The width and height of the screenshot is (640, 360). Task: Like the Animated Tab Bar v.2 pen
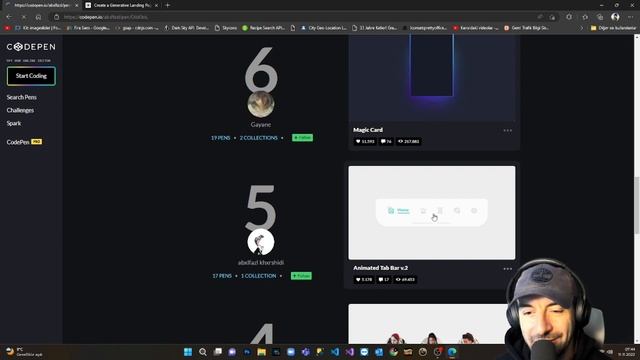pos(364,280)
